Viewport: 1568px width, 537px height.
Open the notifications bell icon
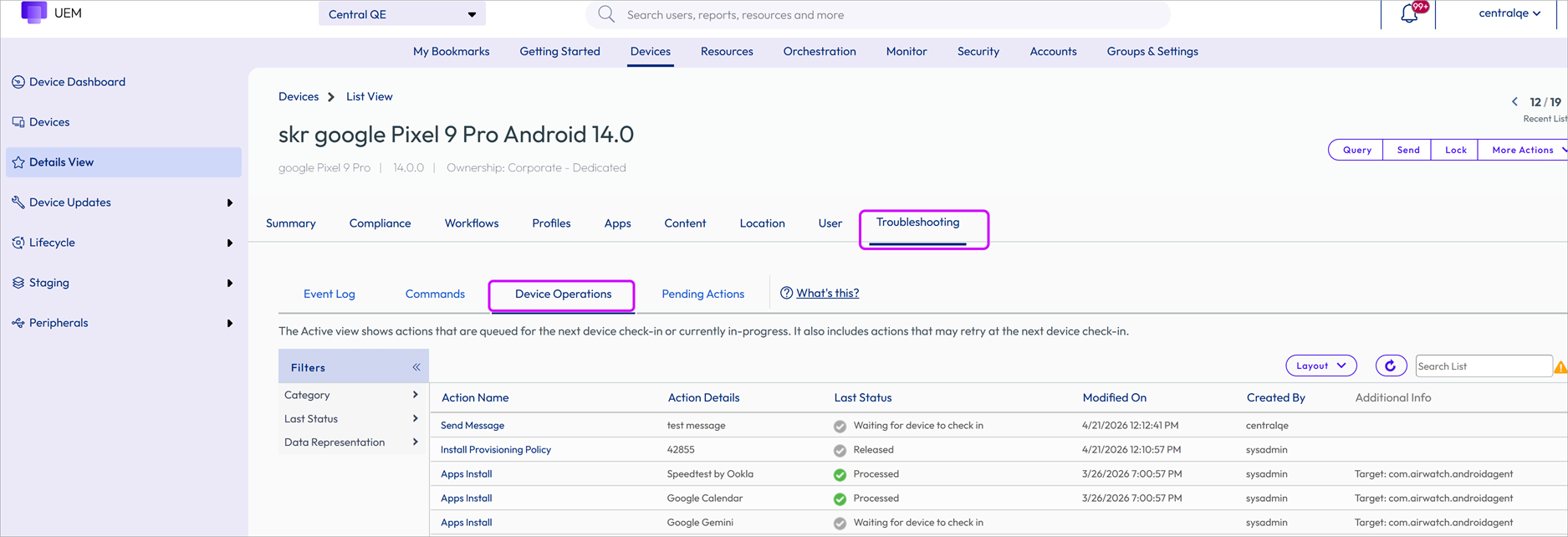point(1409,13)
